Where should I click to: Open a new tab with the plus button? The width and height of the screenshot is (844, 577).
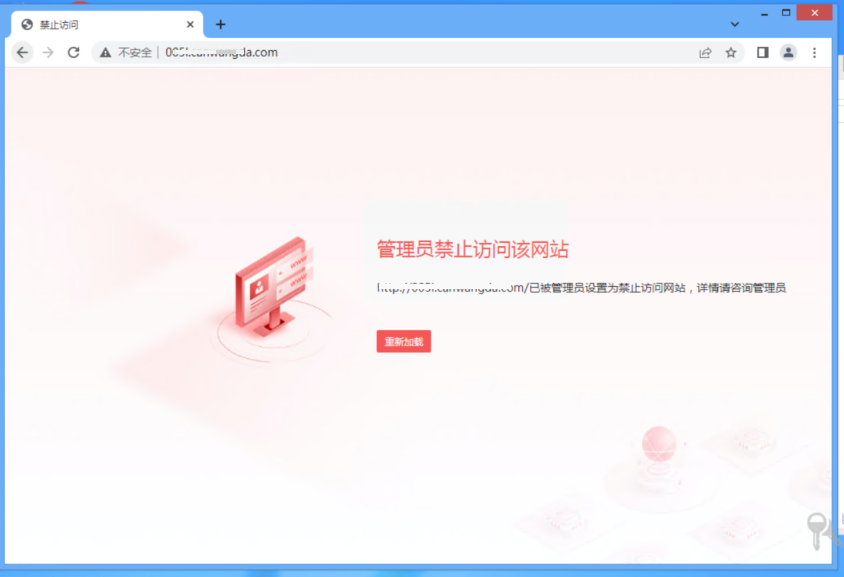point(221,24)
